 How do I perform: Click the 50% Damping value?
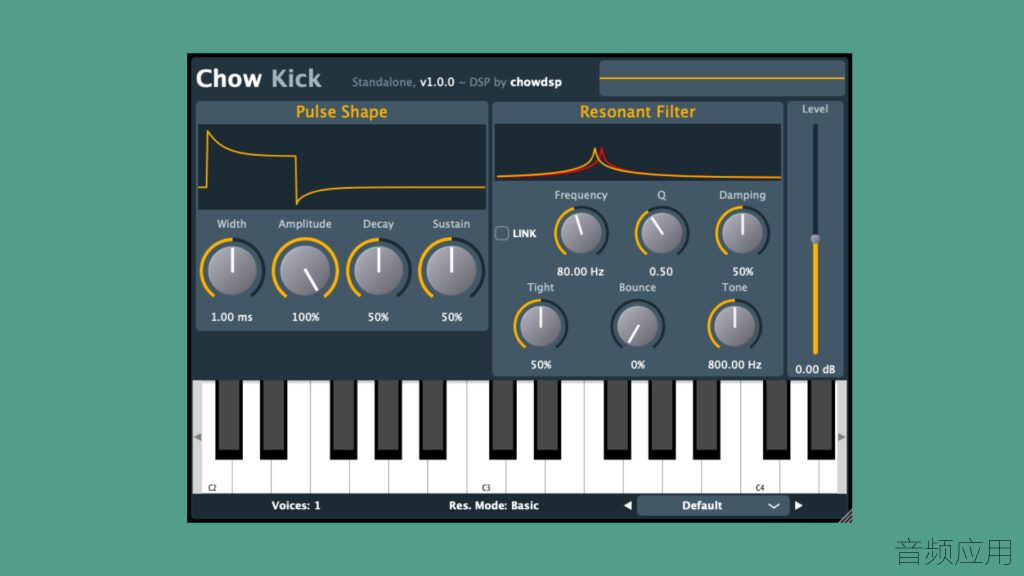coord(742,272)
